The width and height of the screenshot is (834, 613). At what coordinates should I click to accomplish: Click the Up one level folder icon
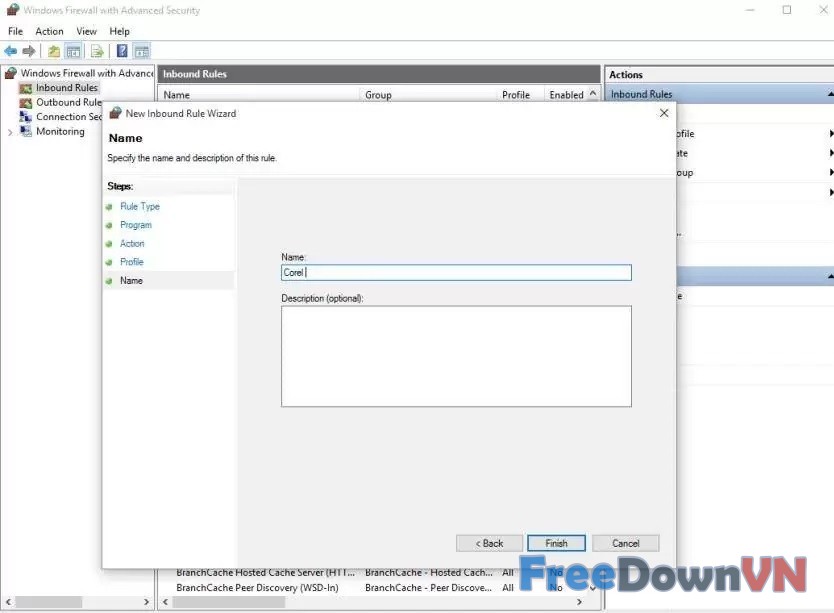click(54, 51)
